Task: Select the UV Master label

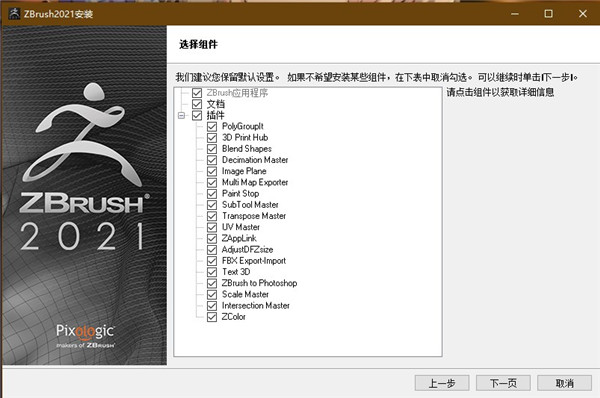Action: tap(241, 227)
